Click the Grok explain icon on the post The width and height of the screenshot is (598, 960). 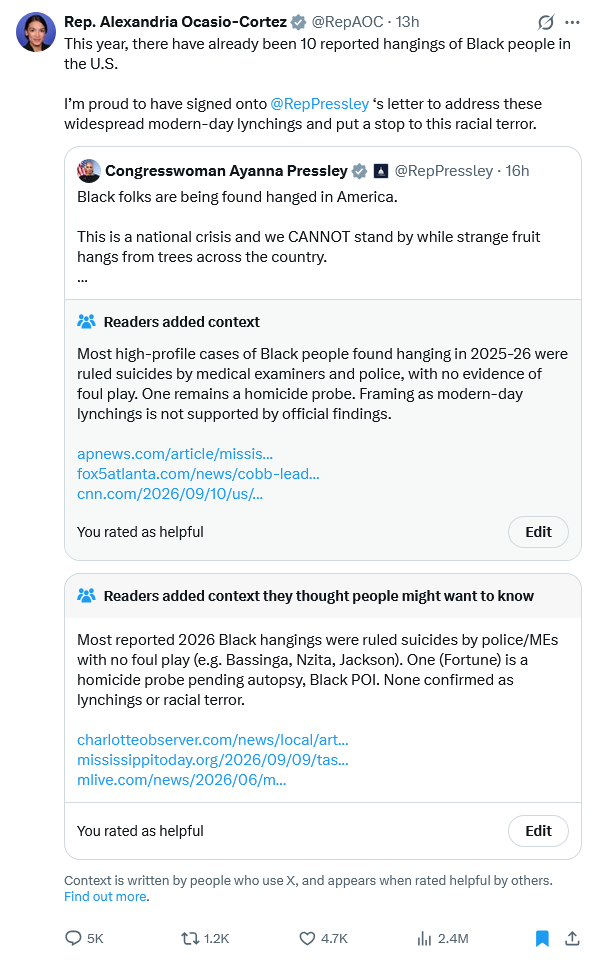[545, 23]
